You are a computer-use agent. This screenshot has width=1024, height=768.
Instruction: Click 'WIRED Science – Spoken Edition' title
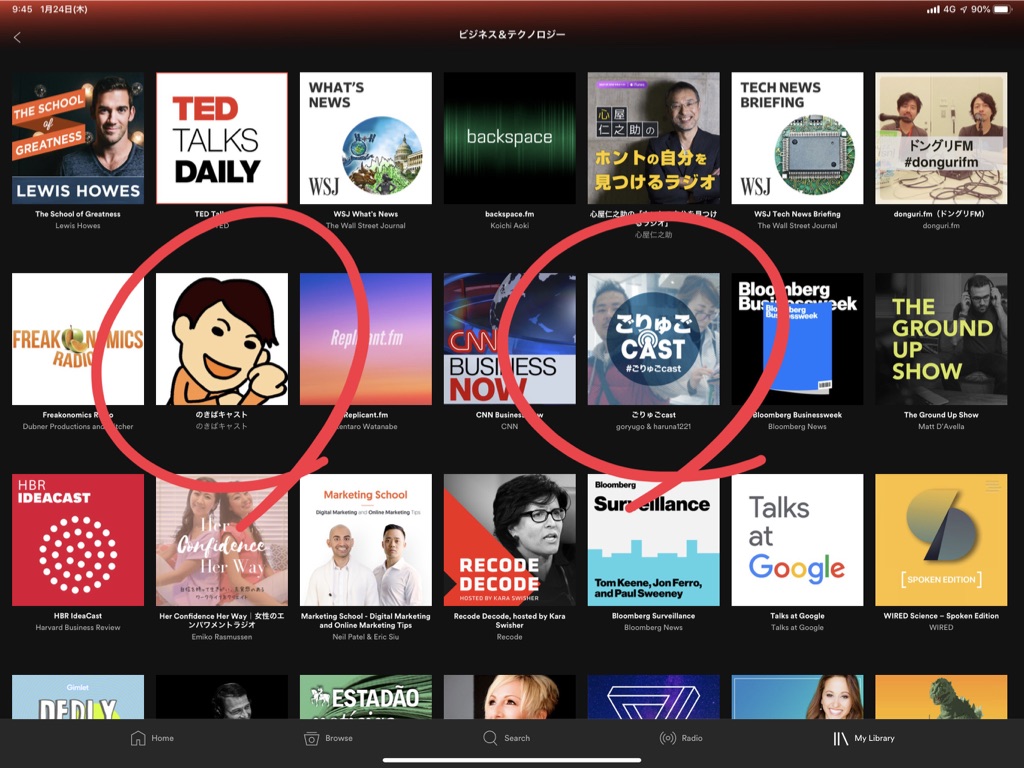tap(941, 616)
